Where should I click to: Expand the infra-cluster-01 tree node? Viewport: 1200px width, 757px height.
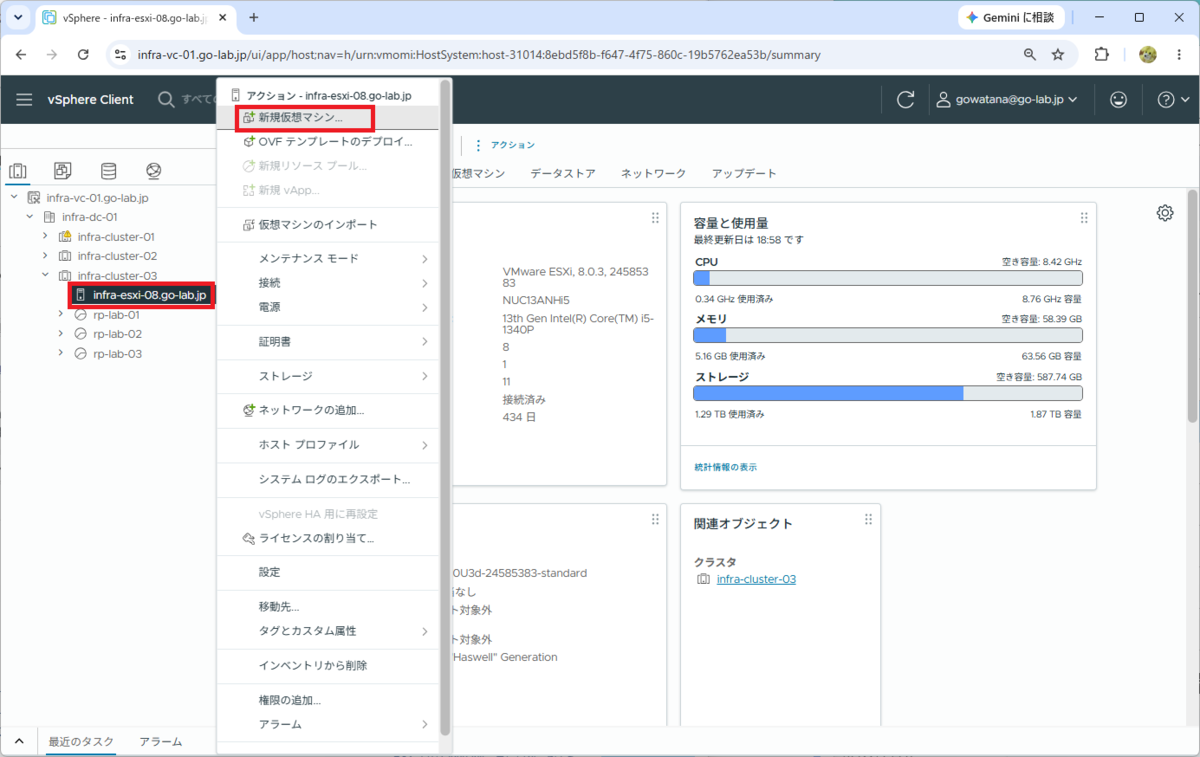coord(45,236)
